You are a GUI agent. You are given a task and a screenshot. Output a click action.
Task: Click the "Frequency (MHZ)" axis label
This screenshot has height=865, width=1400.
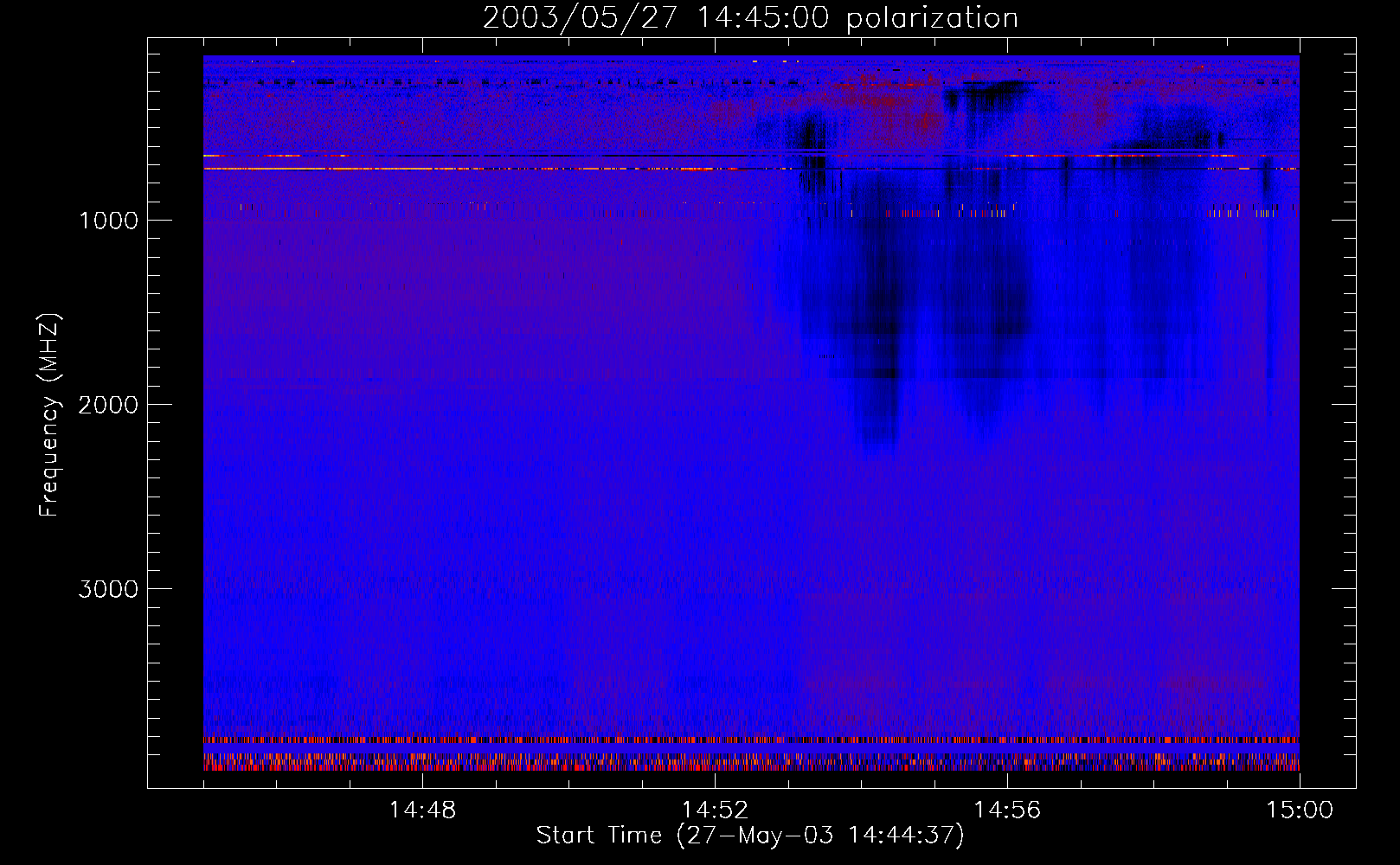point(50,415)
